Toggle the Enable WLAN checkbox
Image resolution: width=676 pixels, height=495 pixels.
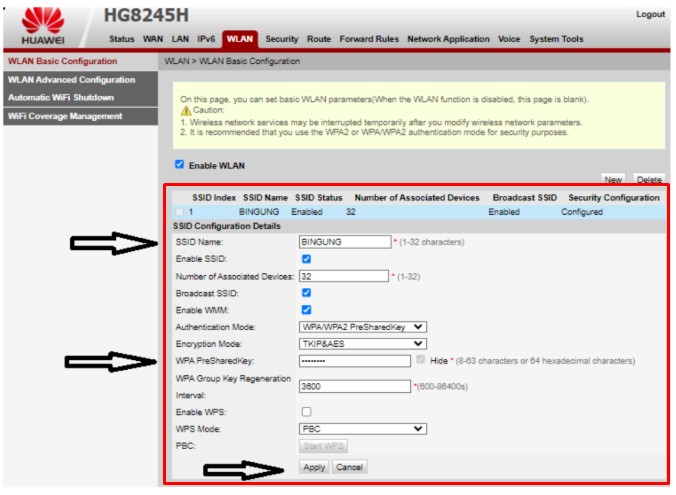(179, 164)
